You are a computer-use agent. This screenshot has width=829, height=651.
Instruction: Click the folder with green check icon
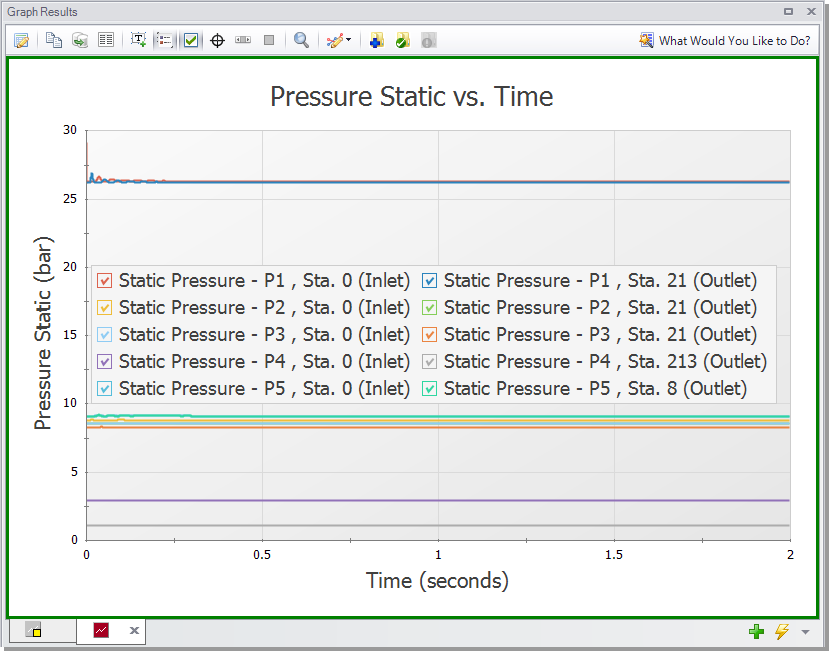pos(403,40)
